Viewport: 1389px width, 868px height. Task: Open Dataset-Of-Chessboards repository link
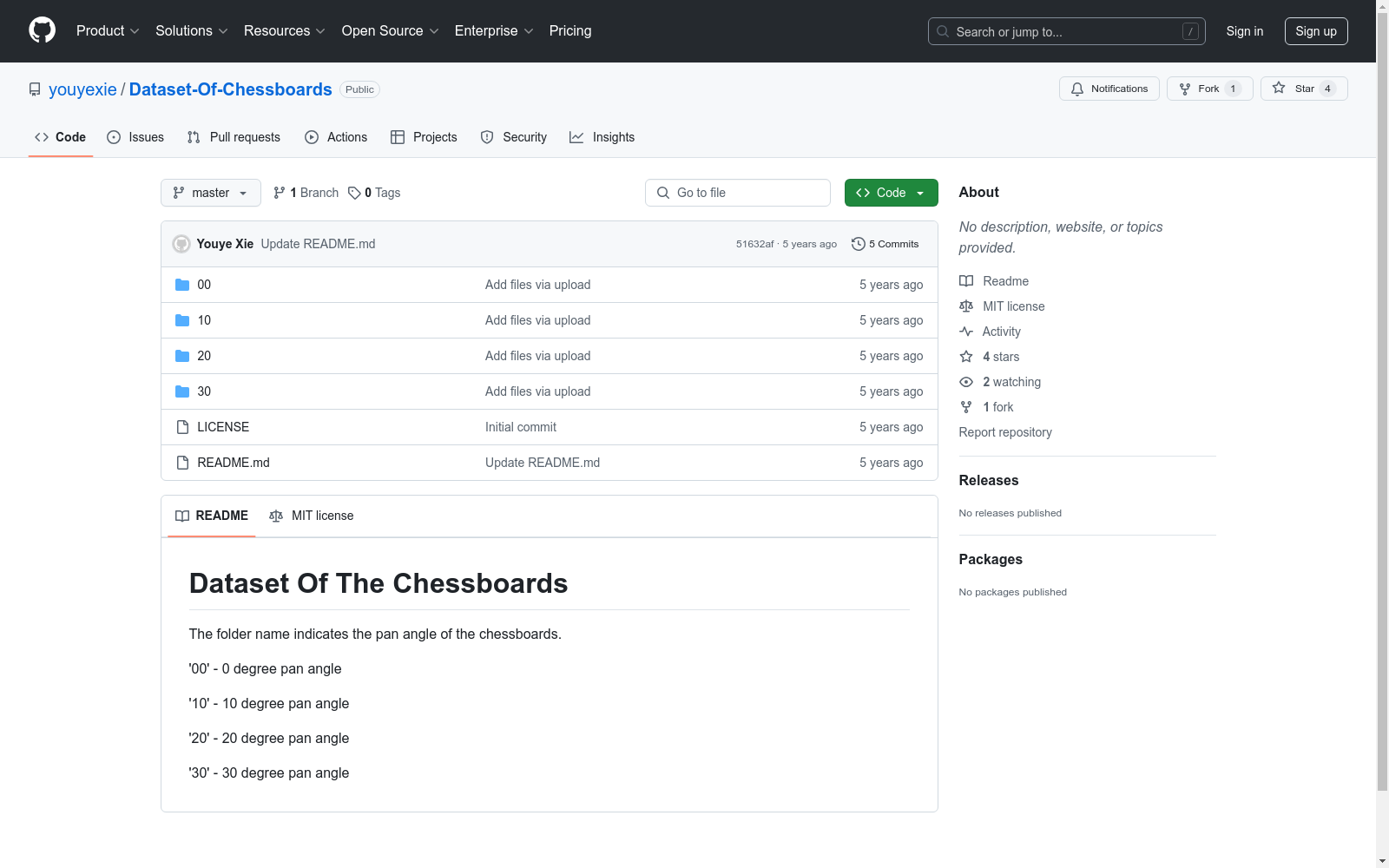[x=231, y=89]
